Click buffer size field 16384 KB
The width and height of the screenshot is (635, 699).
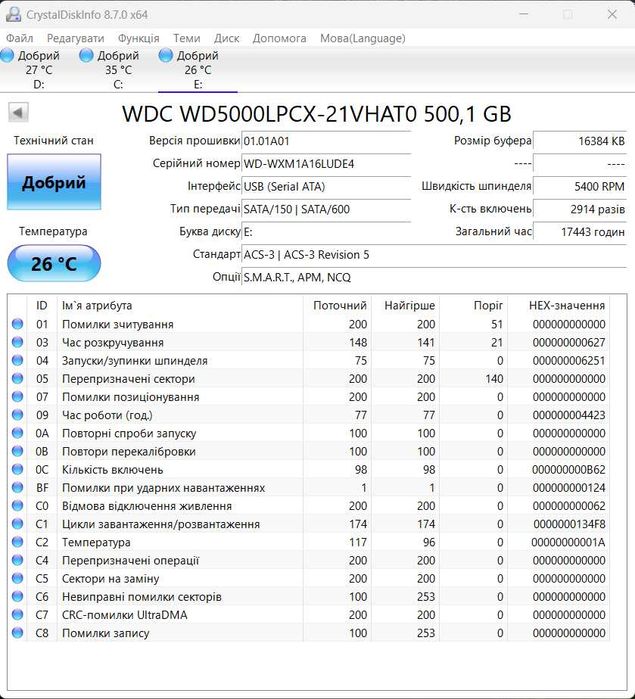[580, 141]
